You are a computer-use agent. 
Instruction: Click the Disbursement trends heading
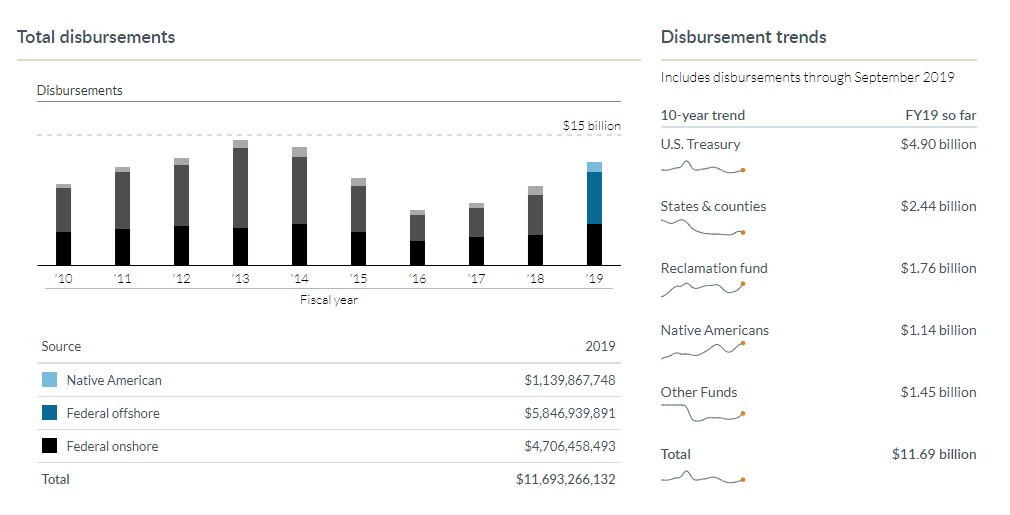(743, 37)
